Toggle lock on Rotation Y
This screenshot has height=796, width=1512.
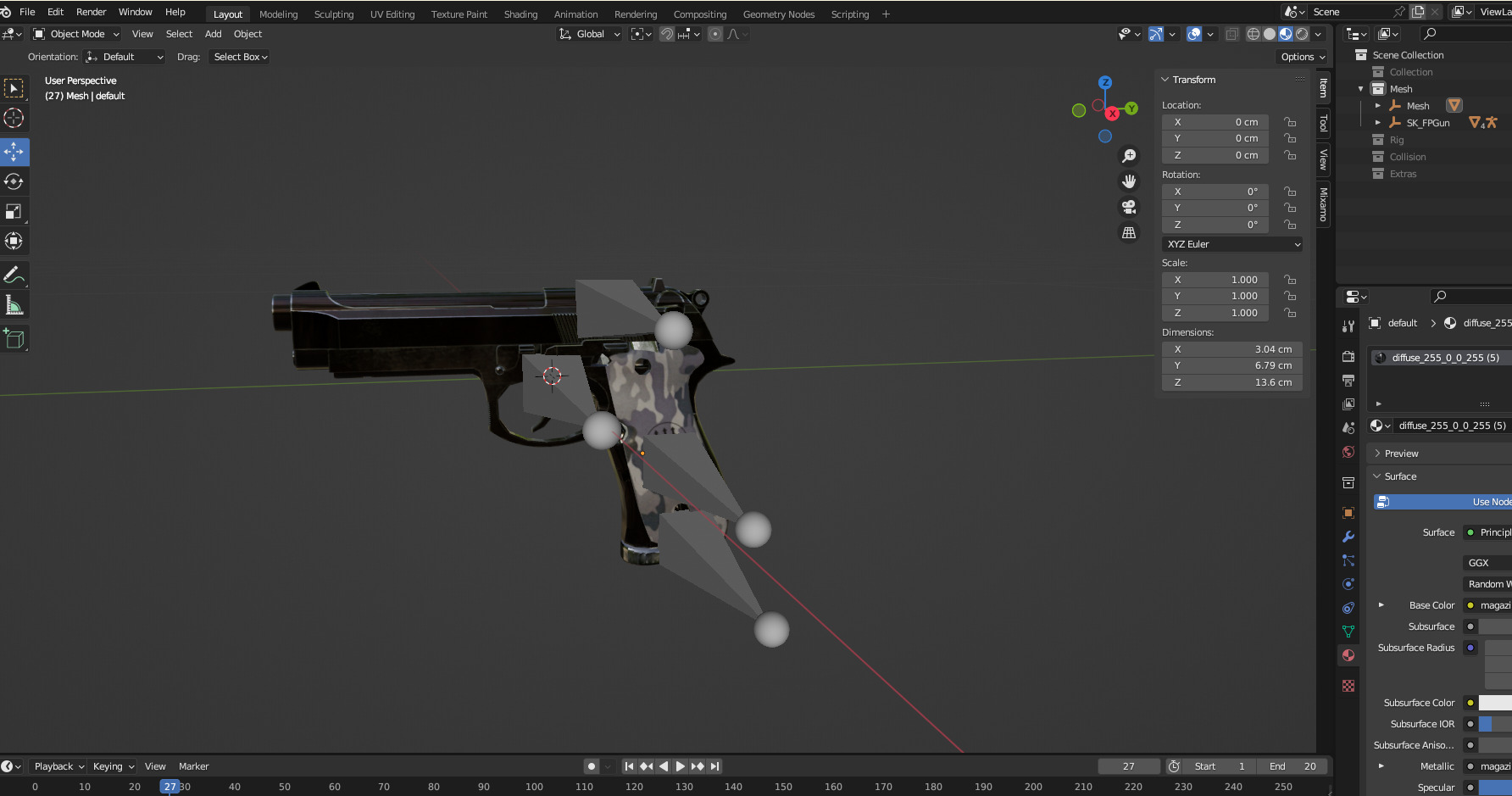coord(1290,208)
